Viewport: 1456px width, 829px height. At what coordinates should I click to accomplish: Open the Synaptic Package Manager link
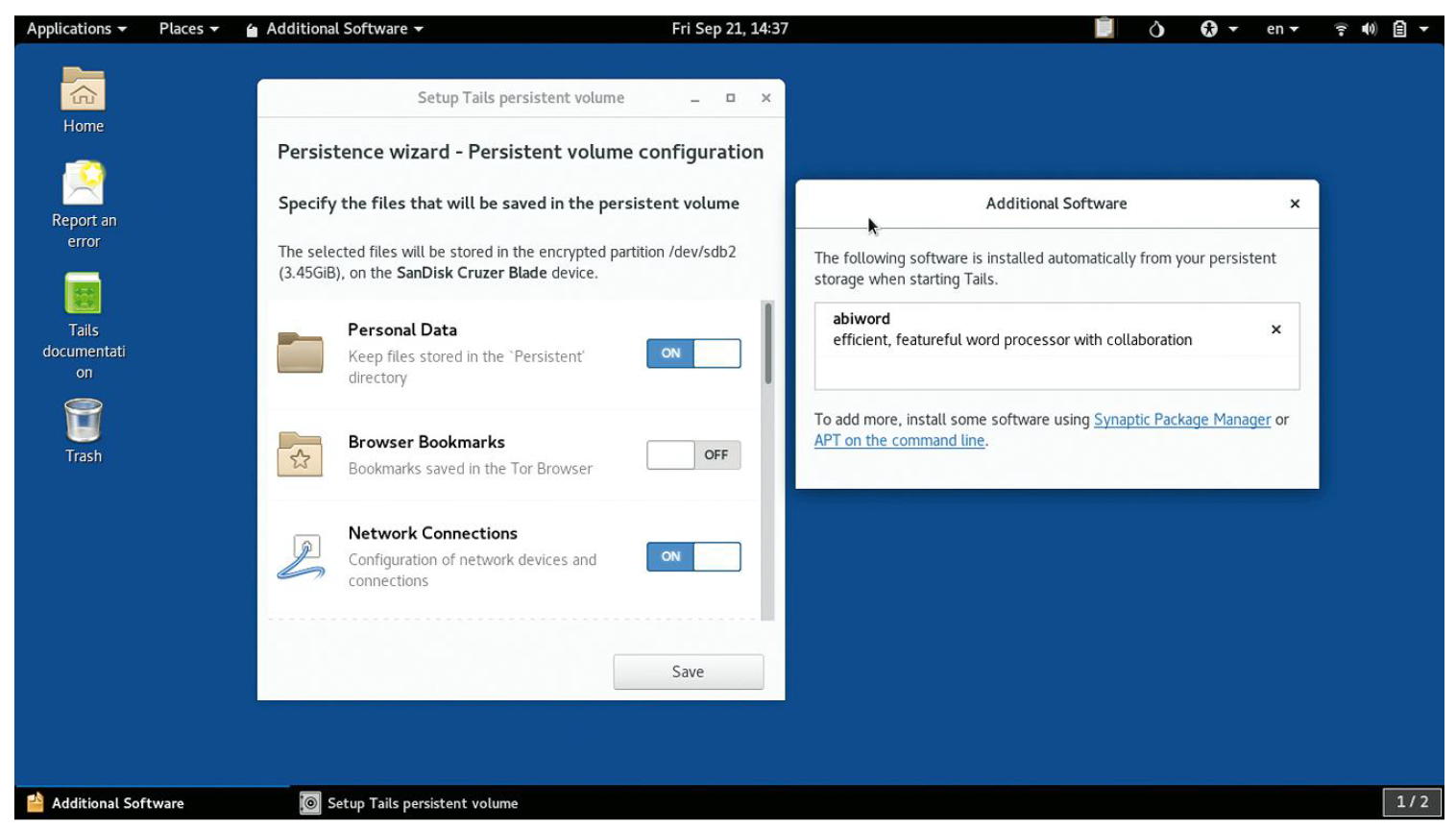(x=1181, y=420)
